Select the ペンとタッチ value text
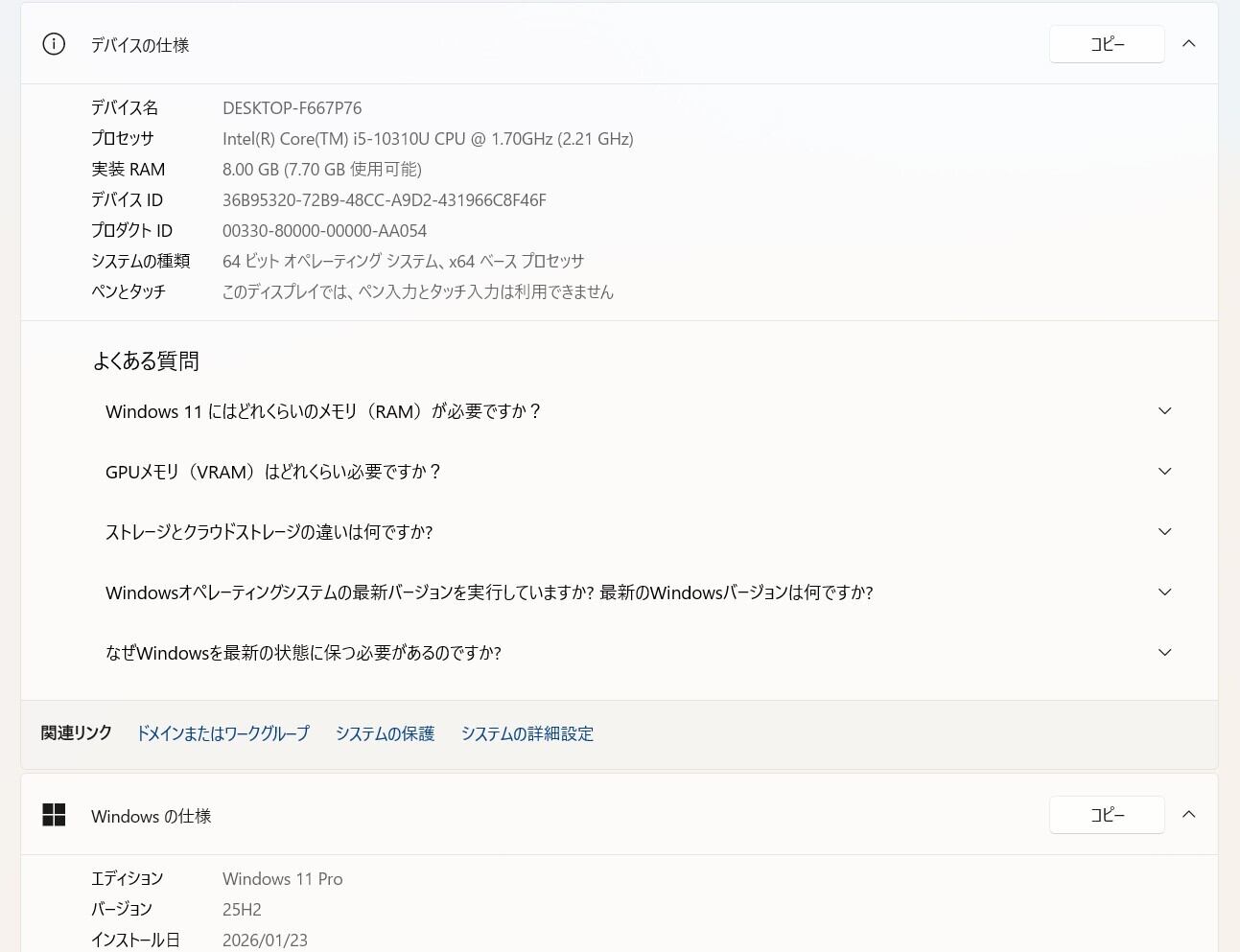Screen dimensions: 1240x952 click(418, 292)
